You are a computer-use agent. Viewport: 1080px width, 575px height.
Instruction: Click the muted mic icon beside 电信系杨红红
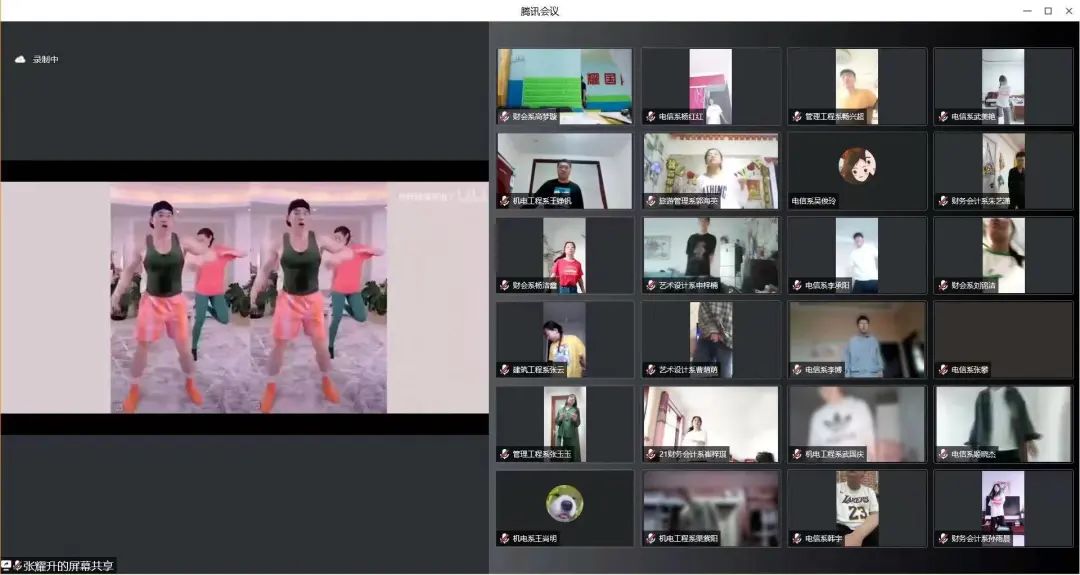point(651,117)
